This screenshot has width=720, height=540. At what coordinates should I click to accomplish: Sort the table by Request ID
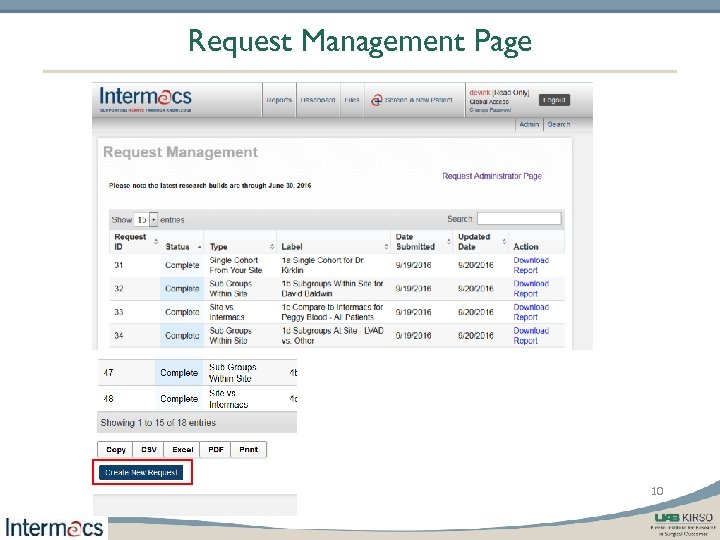tap(135, 242)
